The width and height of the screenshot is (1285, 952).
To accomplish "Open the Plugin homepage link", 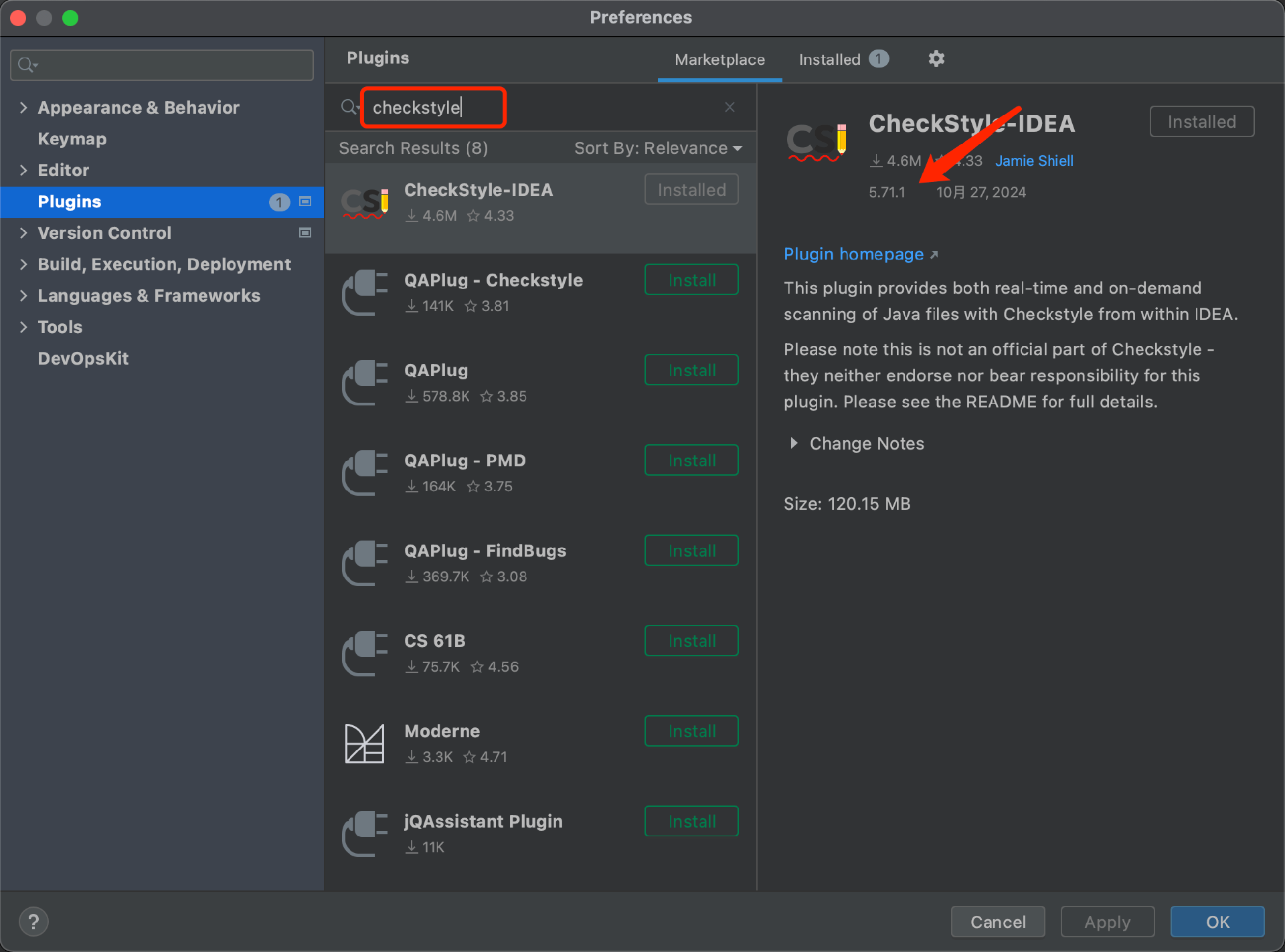I will 860,254.
